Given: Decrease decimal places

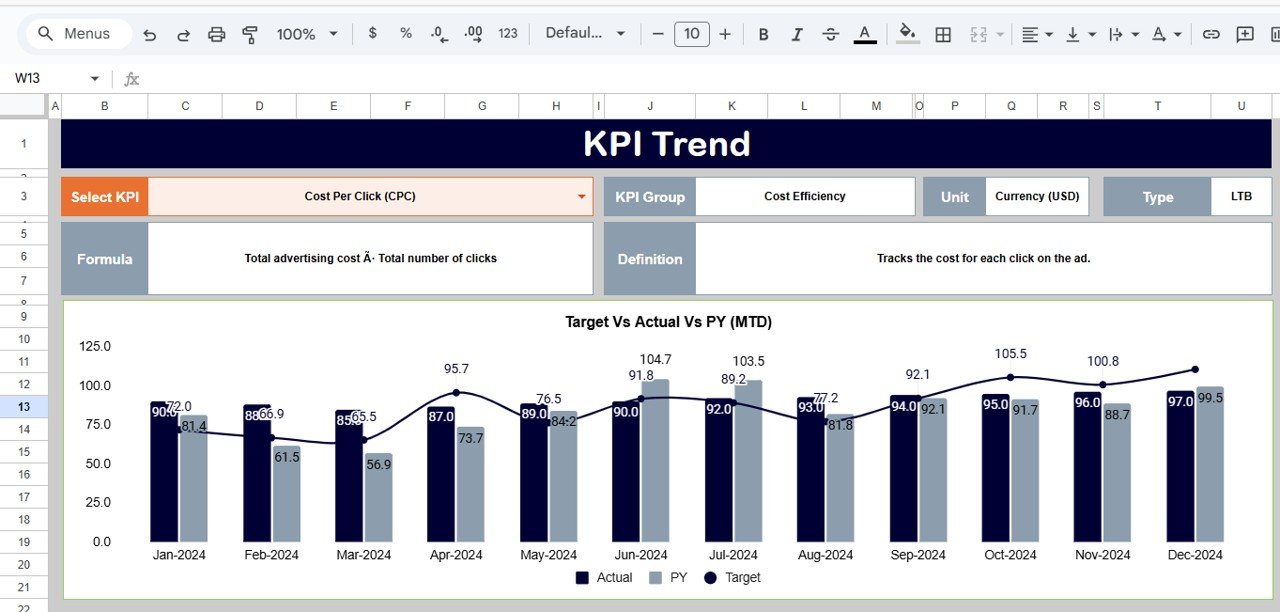Looking at the screenshot, I should point(437,33).
